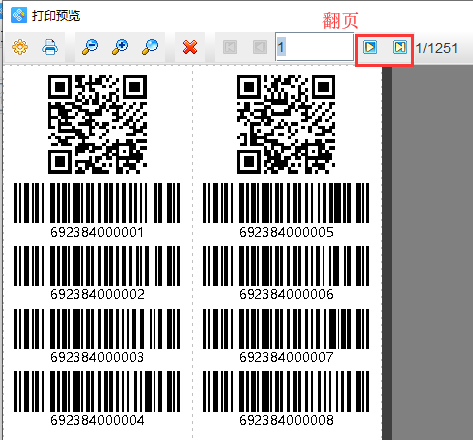Go to previous page button

coord(260,47)
